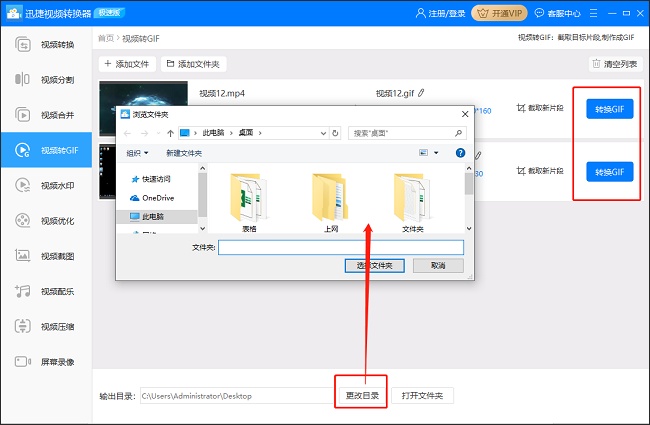
Task: Click 桌面 in the address bar
Action: 246,133
